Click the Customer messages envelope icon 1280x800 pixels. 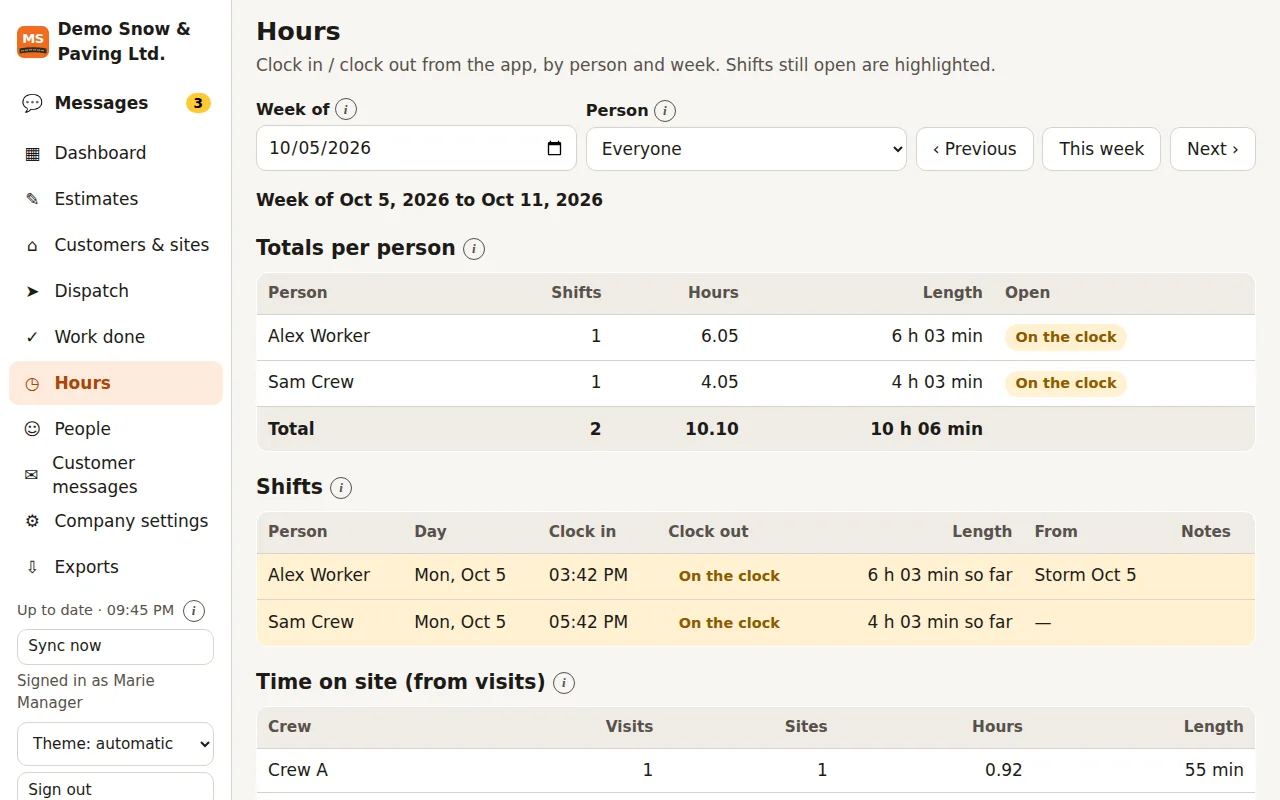[x=31, y=475]
